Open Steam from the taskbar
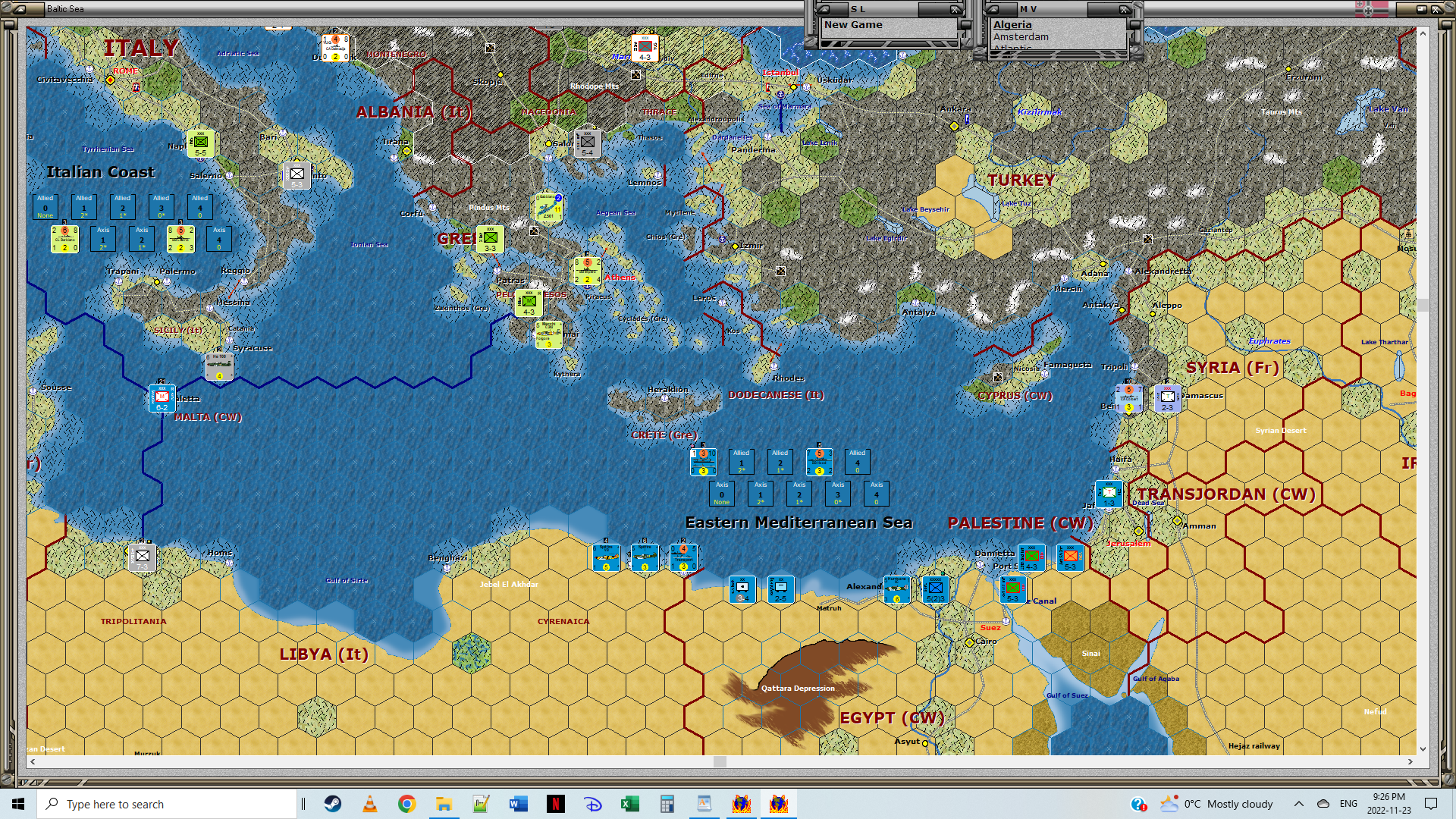Viewport: 1456px width, 819px height. [x=332, y=804]
